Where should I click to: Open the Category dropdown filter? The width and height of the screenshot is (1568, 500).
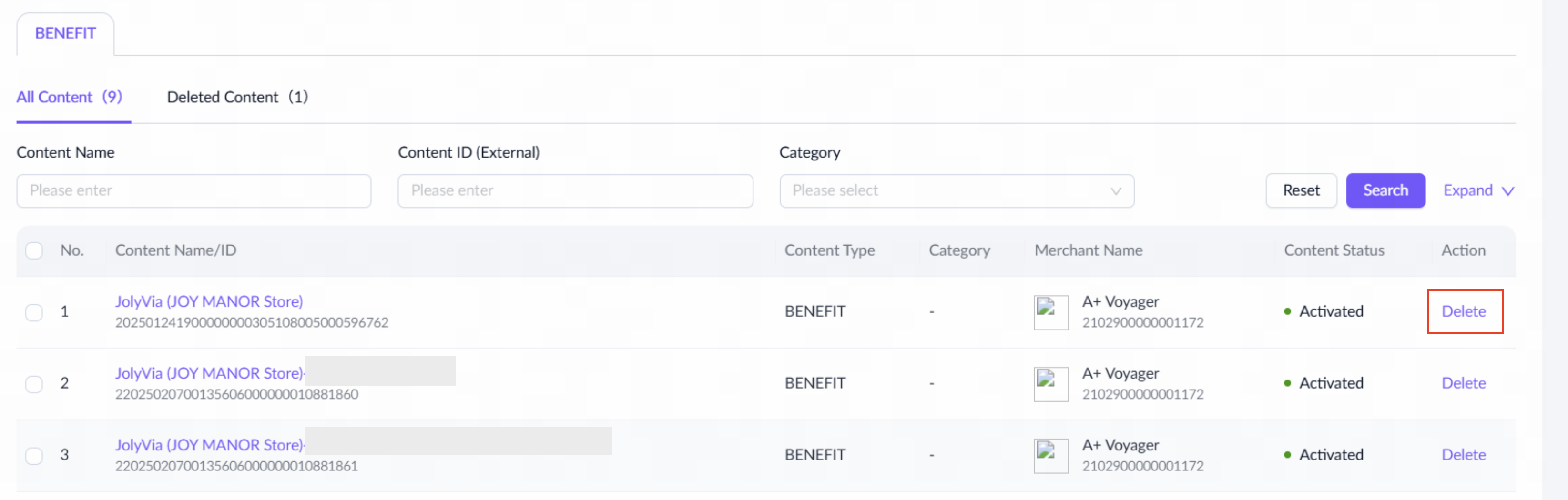pos(956,191)
